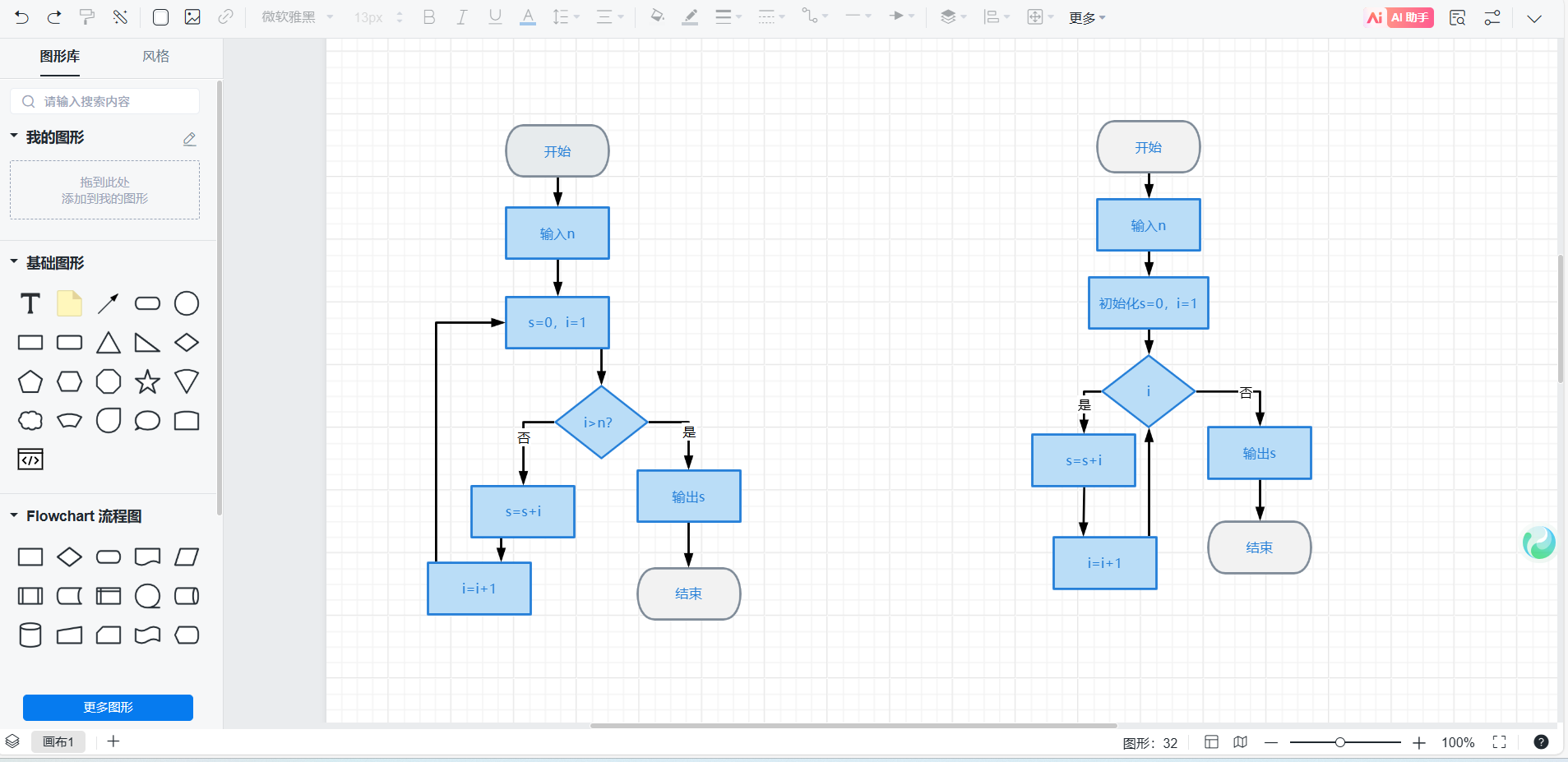Select the pentagon shape
1568x762 pixels.
pos(30,381)
